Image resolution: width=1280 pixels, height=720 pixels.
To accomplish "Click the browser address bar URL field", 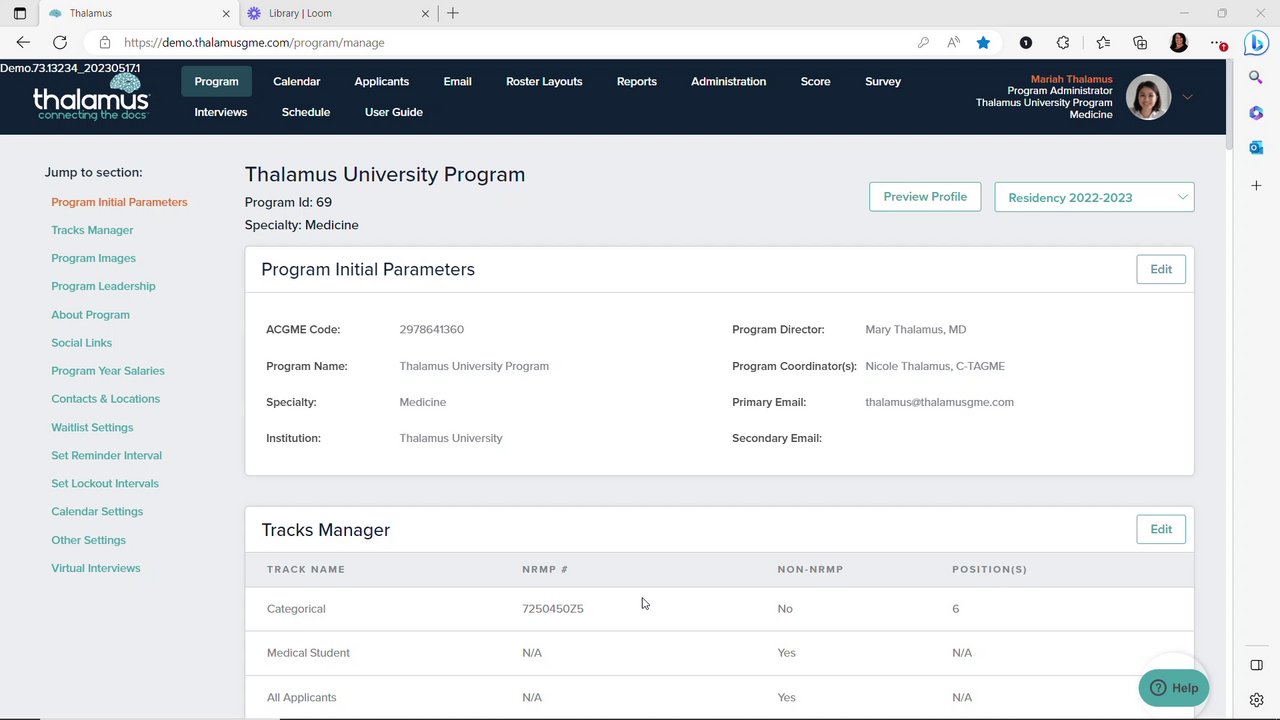I will click(x=500, y=43).
